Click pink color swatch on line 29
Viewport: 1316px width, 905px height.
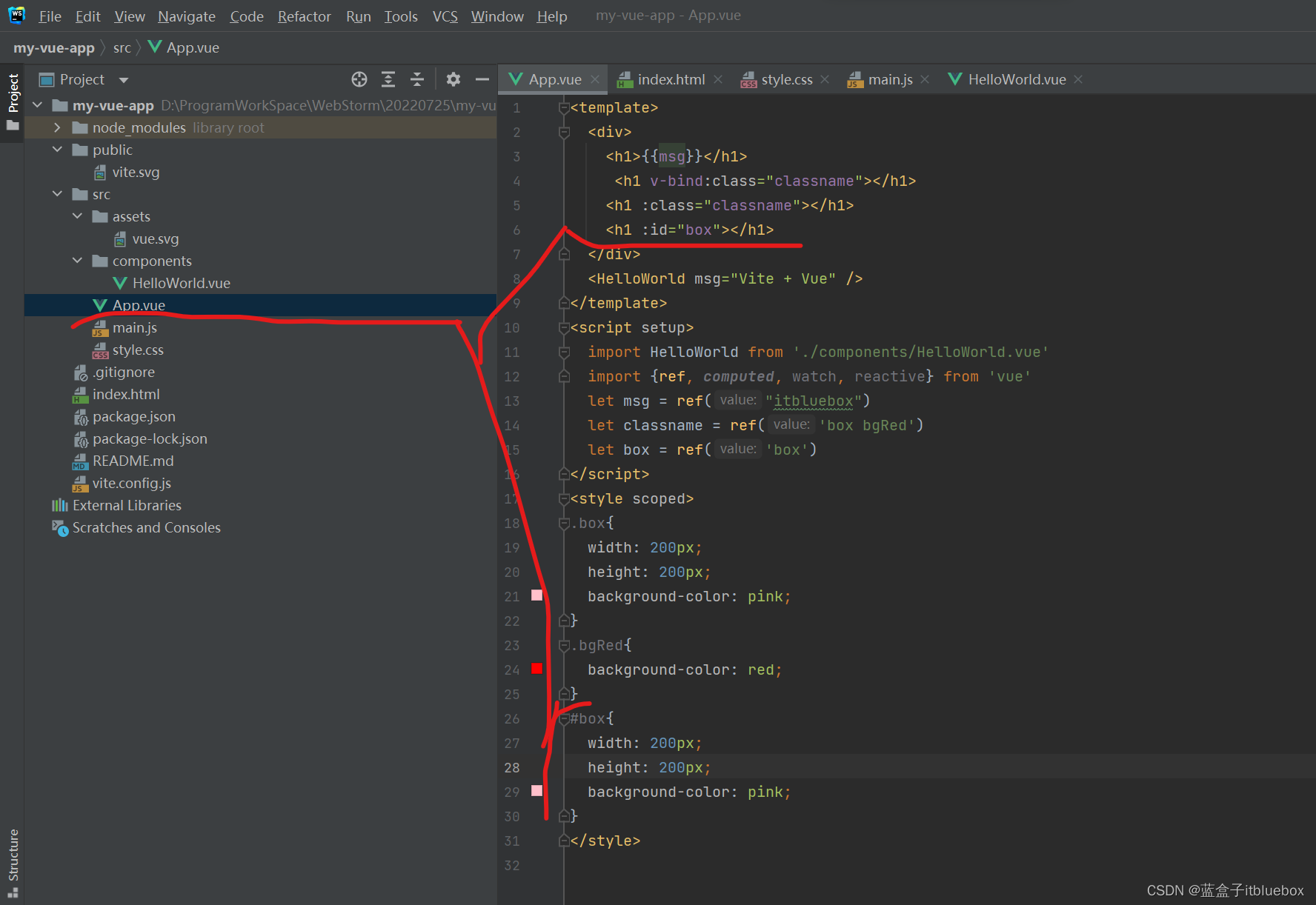click(x=537, y=791)
